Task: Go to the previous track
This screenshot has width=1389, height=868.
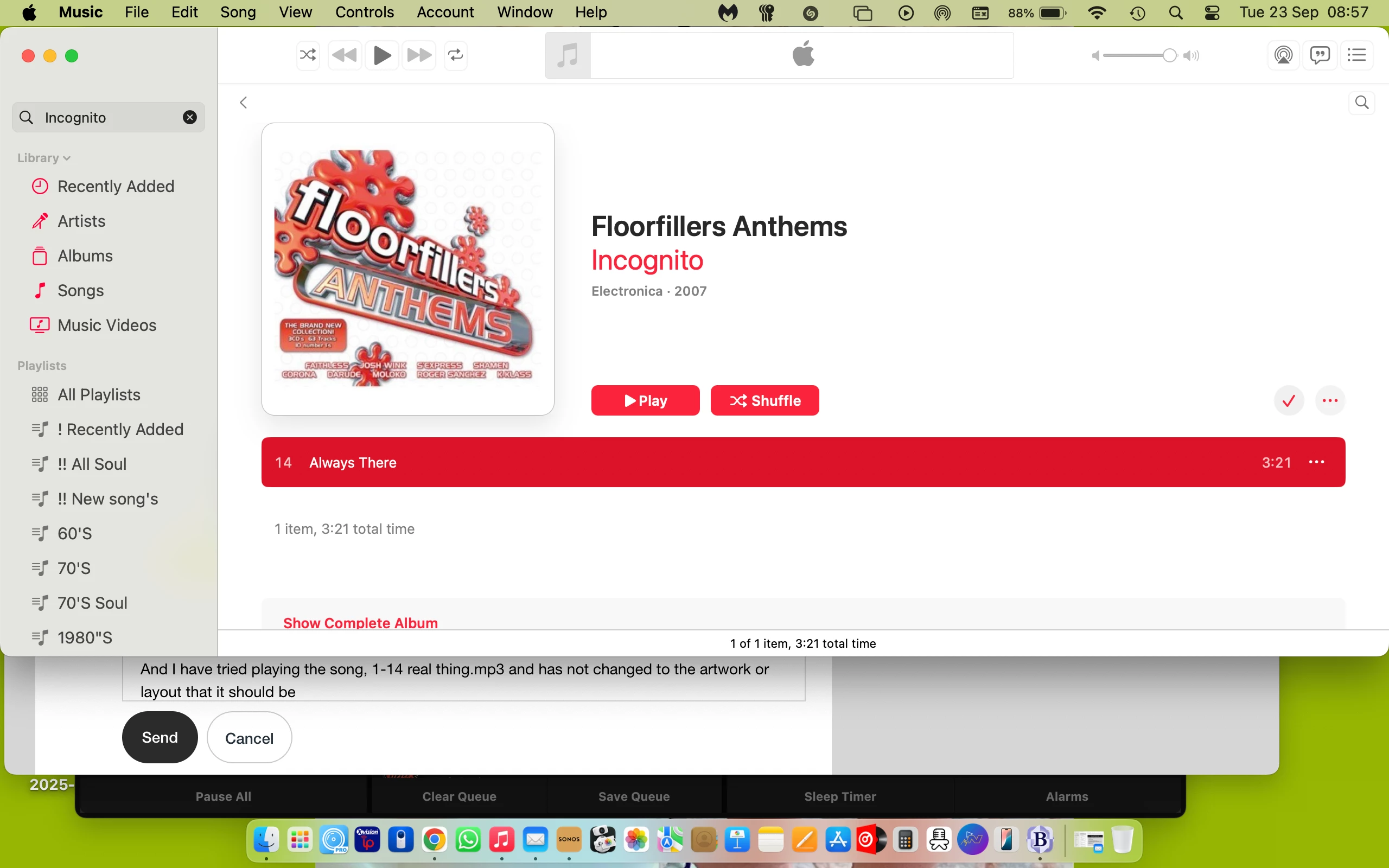Action: point(345,55)
